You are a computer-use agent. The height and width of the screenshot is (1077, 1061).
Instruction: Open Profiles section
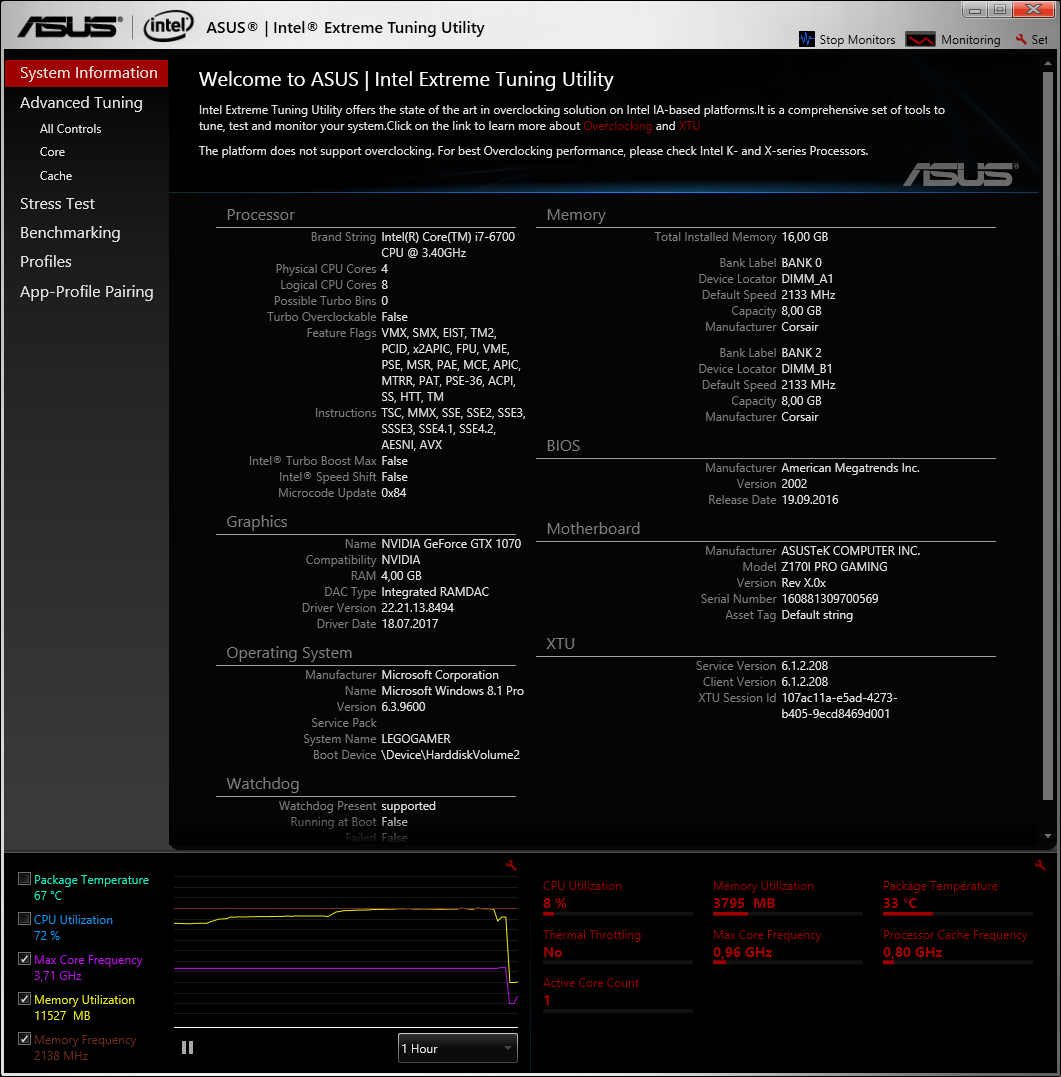click(45, 262)
